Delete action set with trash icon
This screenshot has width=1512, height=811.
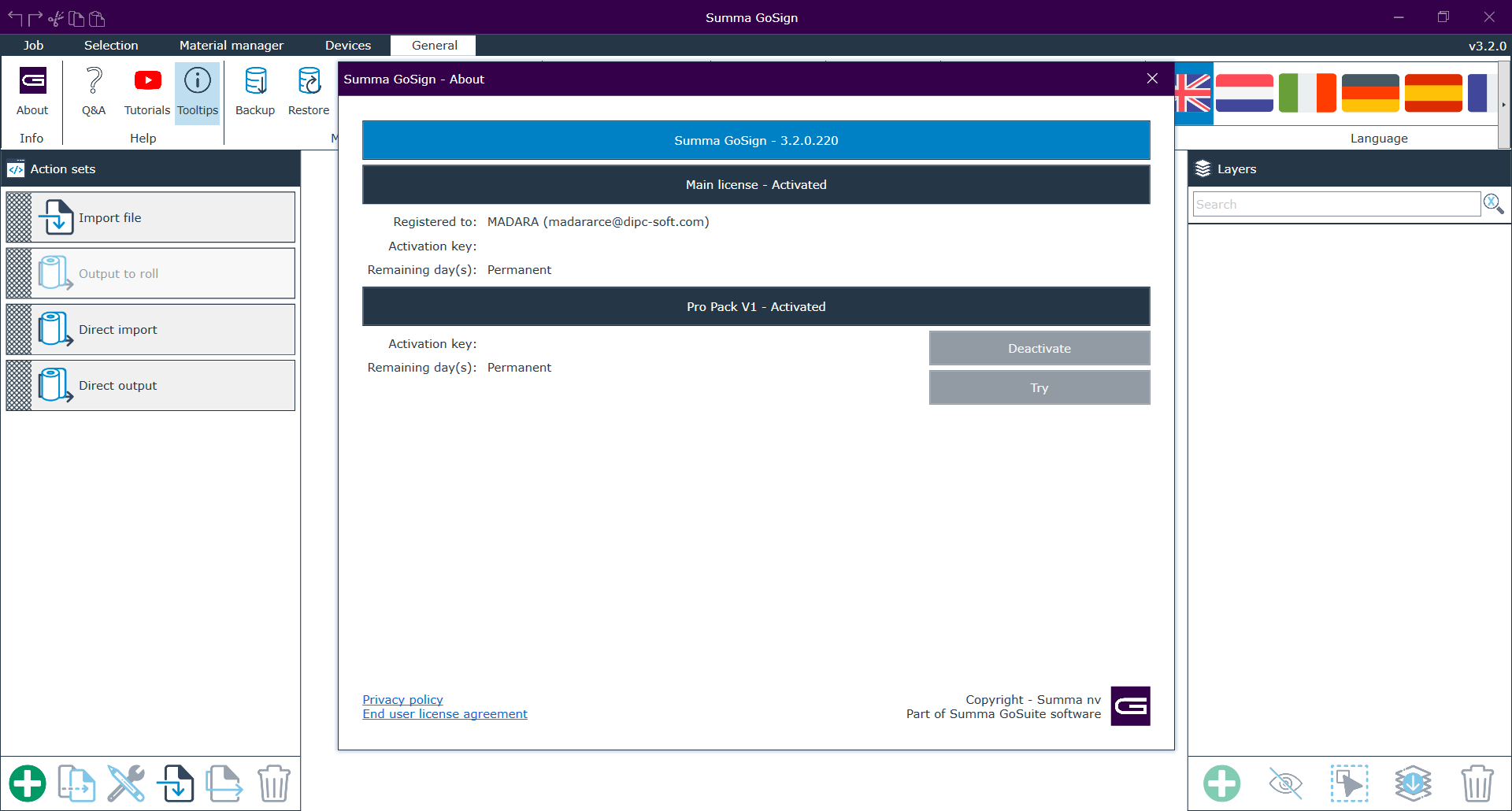(274, 783)
